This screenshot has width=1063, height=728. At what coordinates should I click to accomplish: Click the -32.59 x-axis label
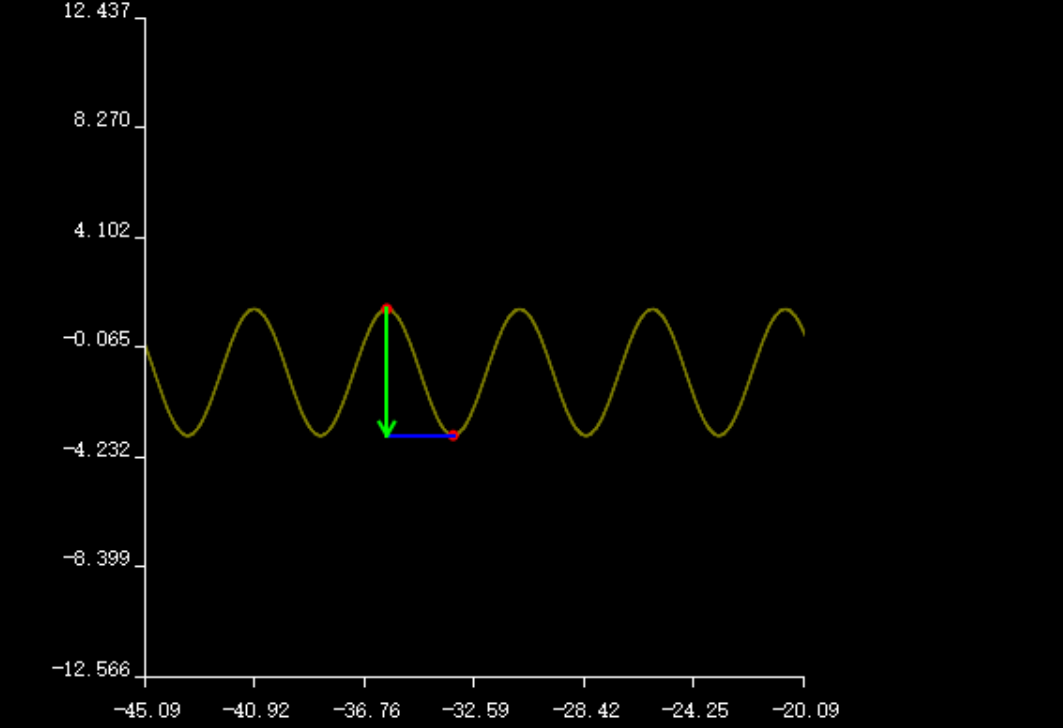[x=475, y=710]
